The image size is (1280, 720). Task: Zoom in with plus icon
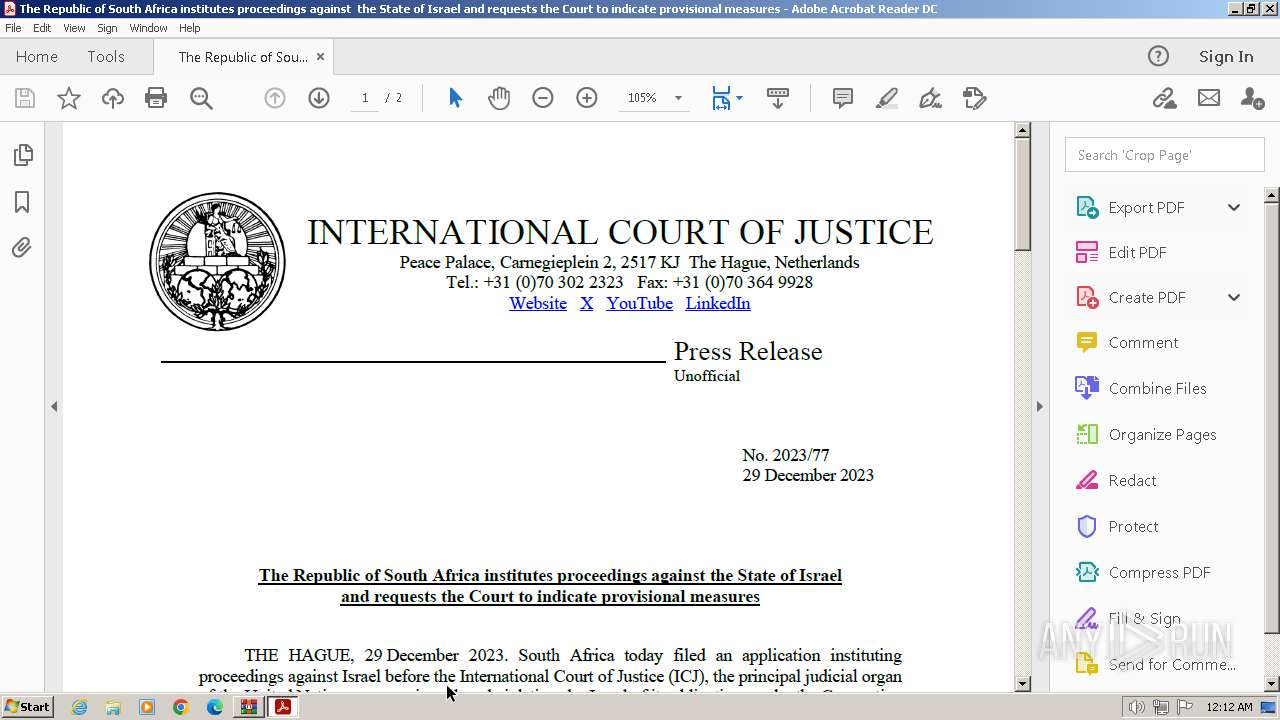click(x=587, y=98)
